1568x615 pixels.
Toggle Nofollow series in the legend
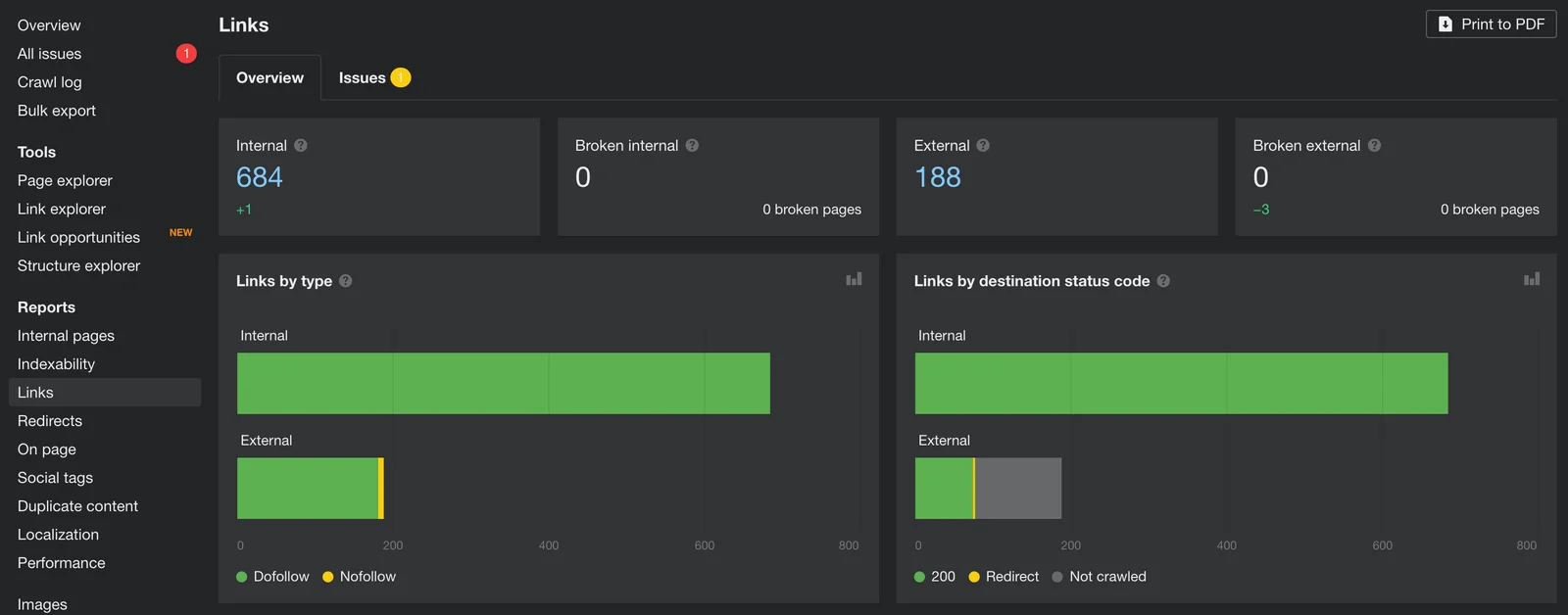pos(360,577)
